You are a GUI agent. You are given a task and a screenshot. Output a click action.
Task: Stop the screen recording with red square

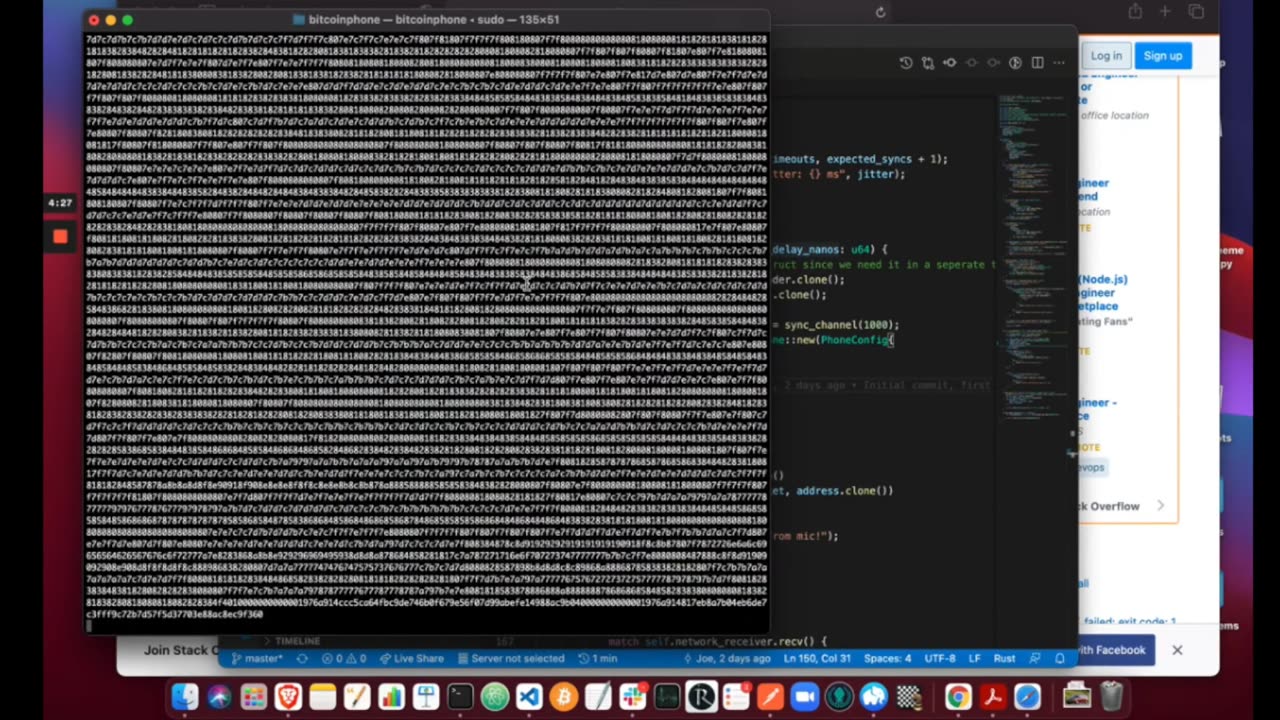click(60, 236)
